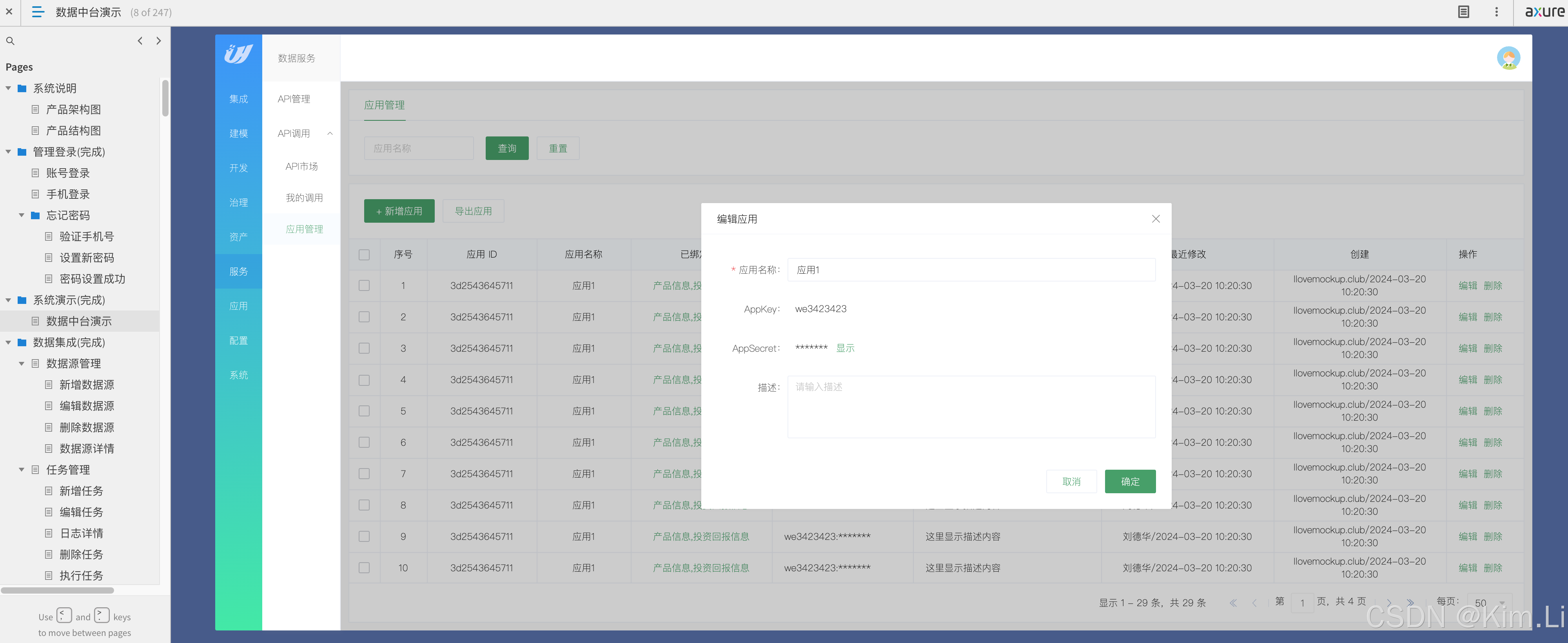1568x643 pixels.
Task: Confirm with the 确定 button
Action: tap(1130, 481)
